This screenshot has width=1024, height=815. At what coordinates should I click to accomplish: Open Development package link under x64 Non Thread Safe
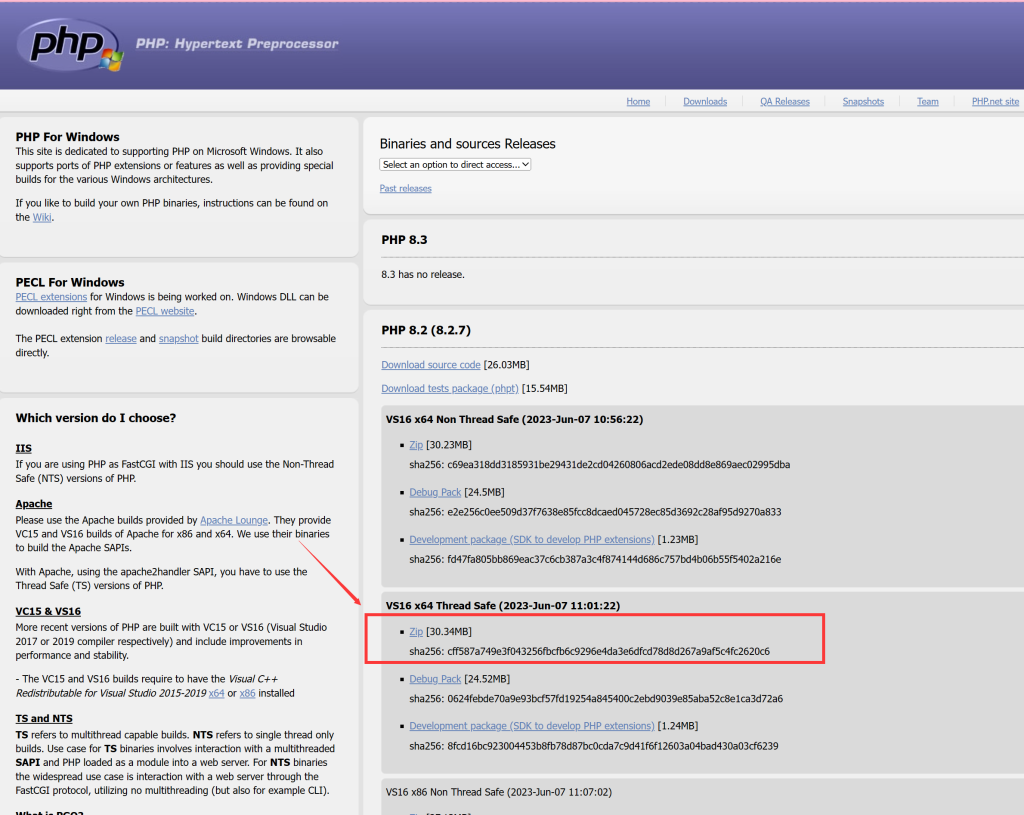coord(532,539)
